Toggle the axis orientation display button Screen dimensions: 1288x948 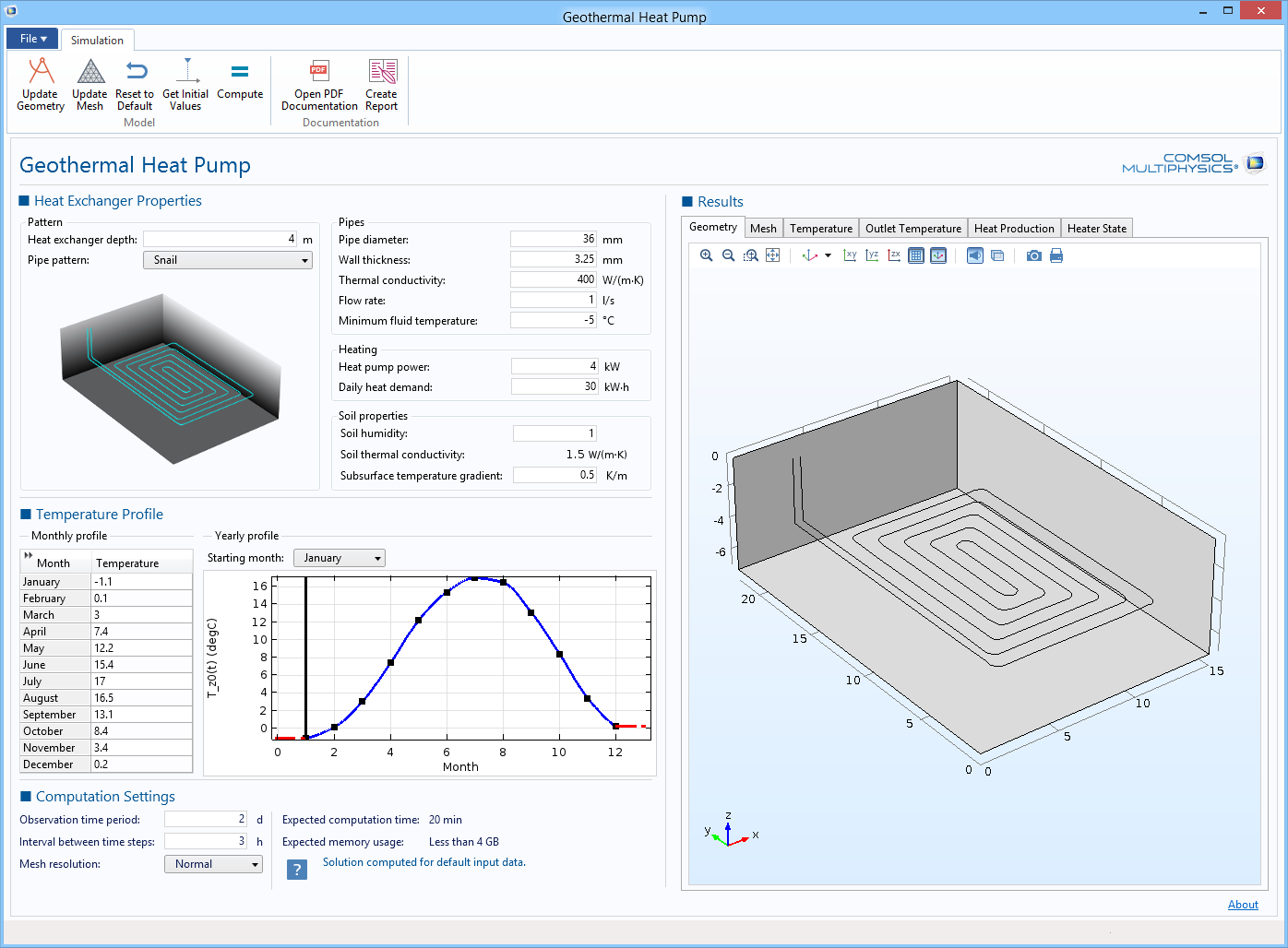tap(938, 255)
